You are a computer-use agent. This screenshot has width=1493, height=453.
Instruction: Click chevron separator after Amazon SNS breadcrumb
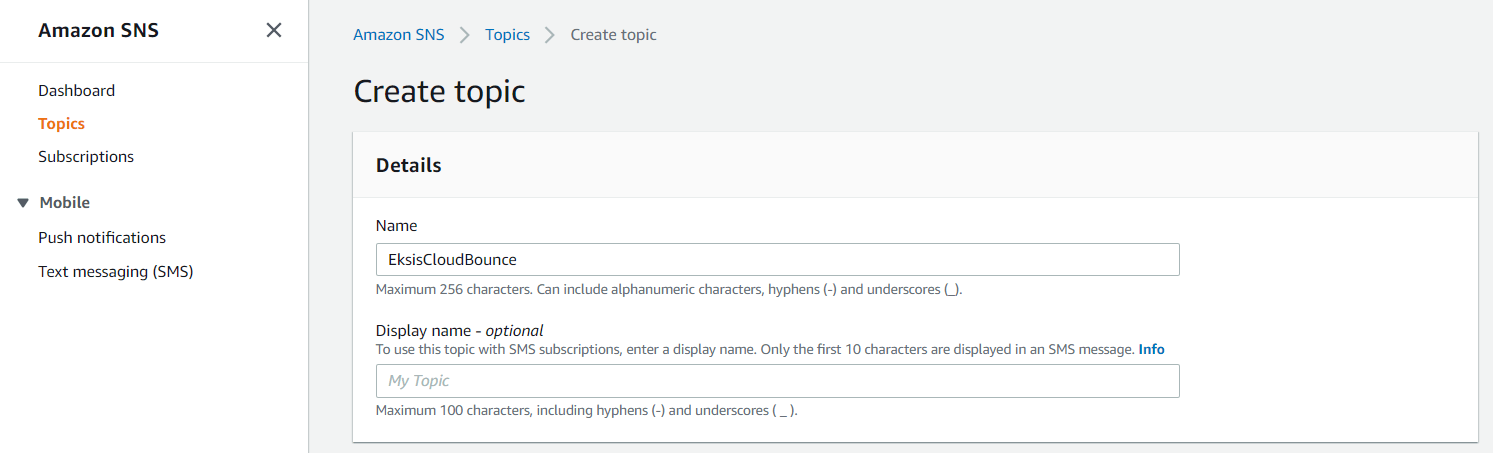tap(464, 35)
